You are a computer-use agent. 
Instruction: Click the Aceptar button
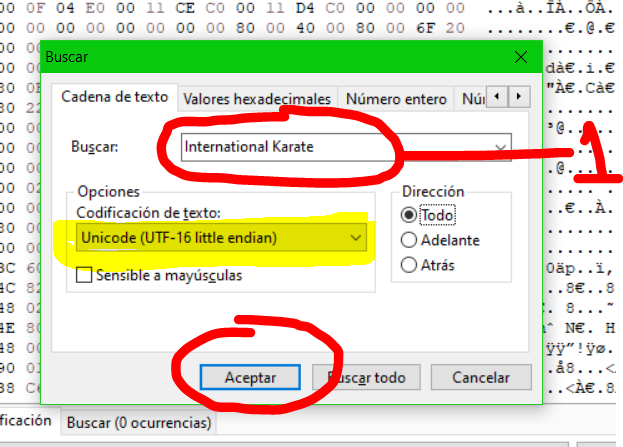point(250,377)
